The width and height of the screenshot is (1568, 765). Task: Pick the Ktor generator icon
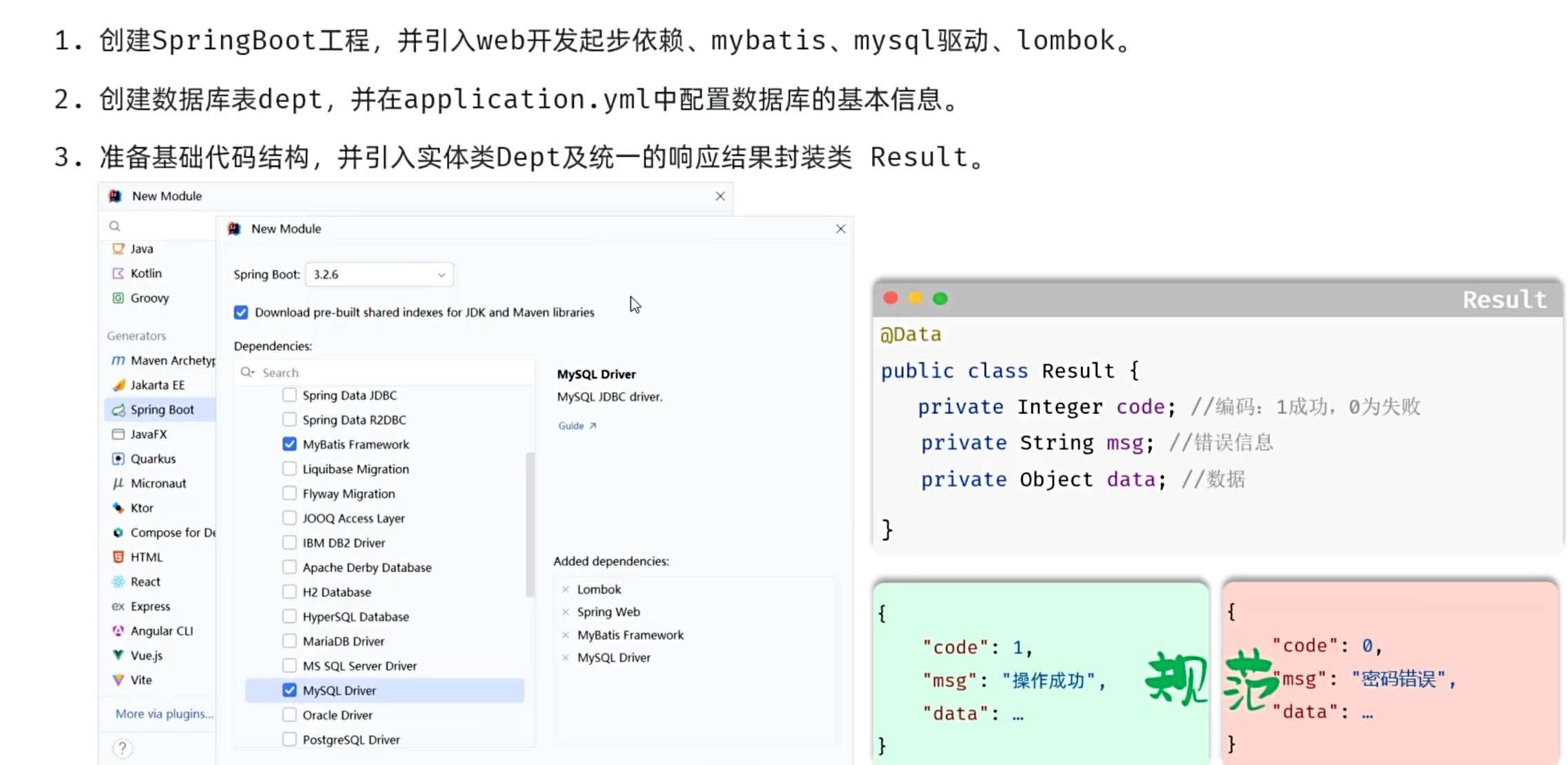pyautogui.click(x=118, y=508)
